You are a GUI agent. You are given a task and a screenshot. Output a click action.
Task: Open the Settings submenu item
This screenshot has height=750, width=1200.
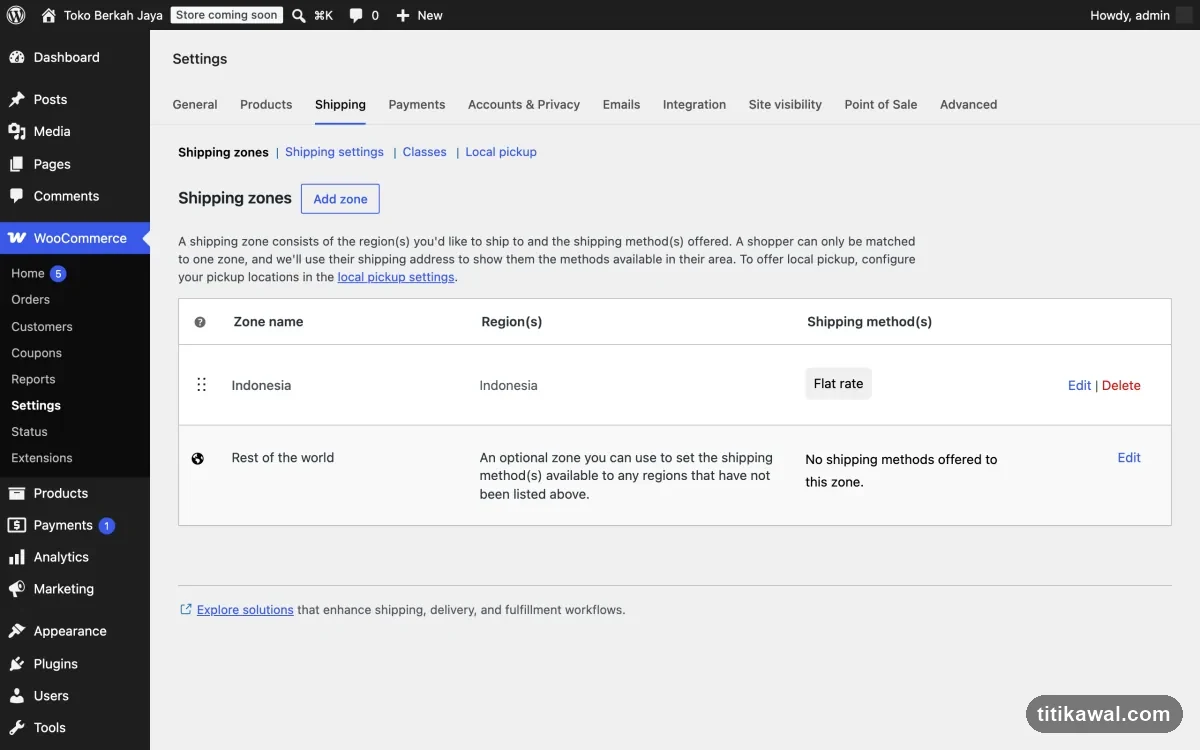[x=36, y=405]
